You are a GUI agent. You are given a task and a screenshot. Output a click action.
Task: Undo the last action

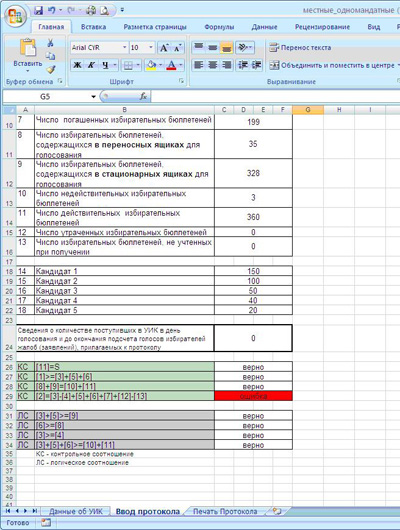click(51, 10)
